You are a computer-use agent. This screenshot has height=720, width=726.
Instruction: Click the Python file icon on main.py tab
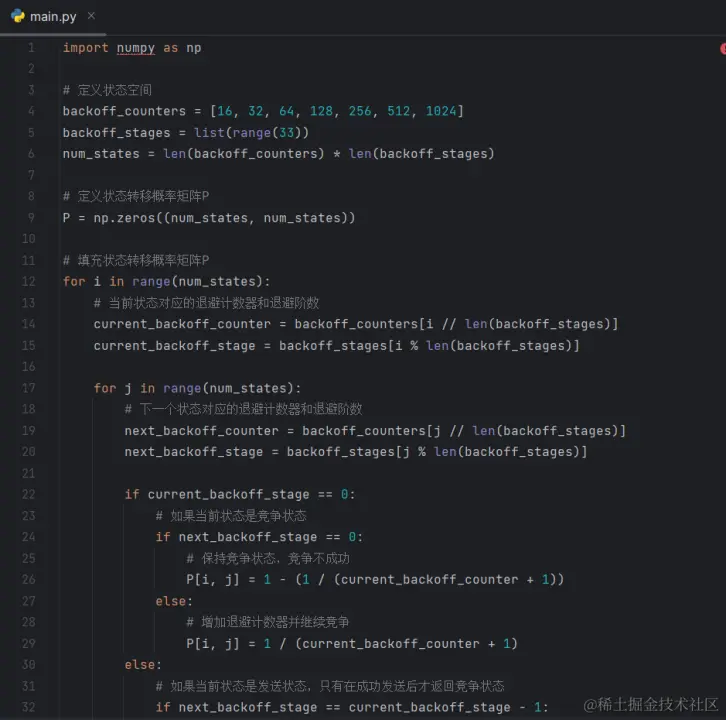18,16
